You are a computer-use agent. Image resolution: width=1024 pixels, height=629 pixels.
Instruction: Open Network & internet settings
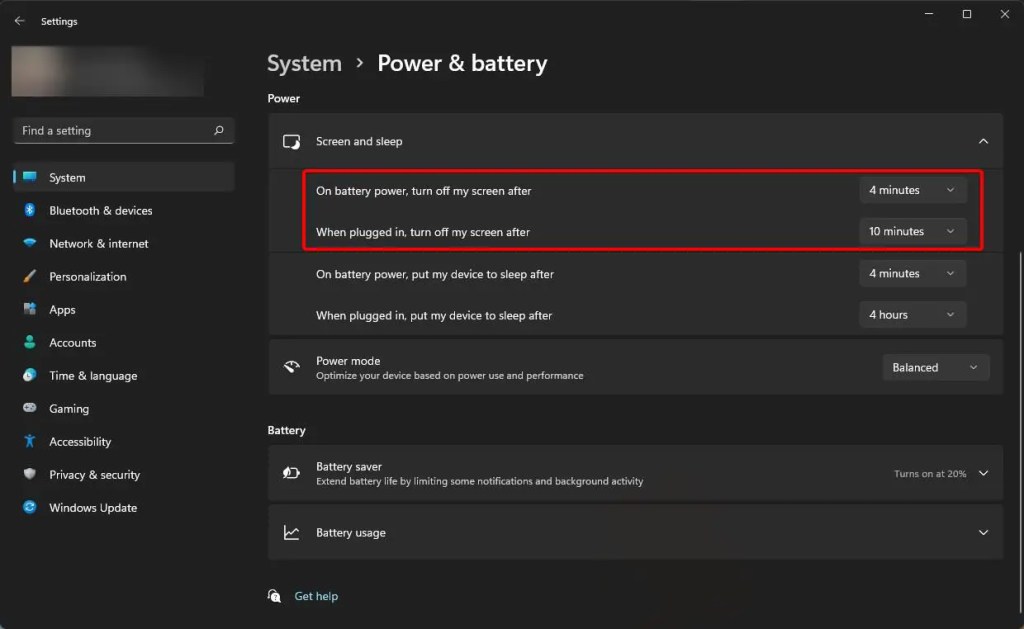click(123, 244)
